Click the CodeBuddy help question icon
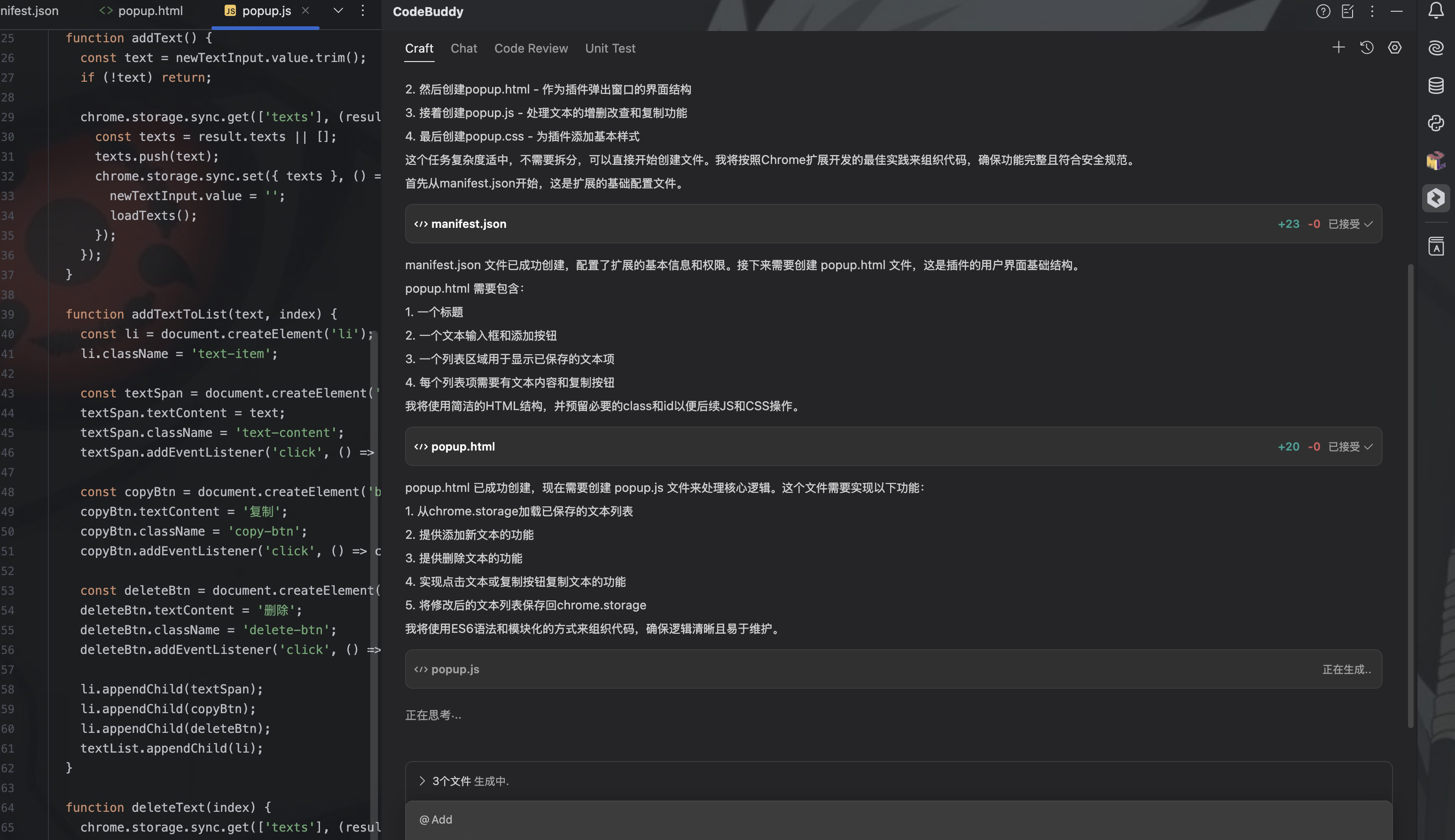The height and width of the screenshot is (840, 1455). tap(1323, 12)
